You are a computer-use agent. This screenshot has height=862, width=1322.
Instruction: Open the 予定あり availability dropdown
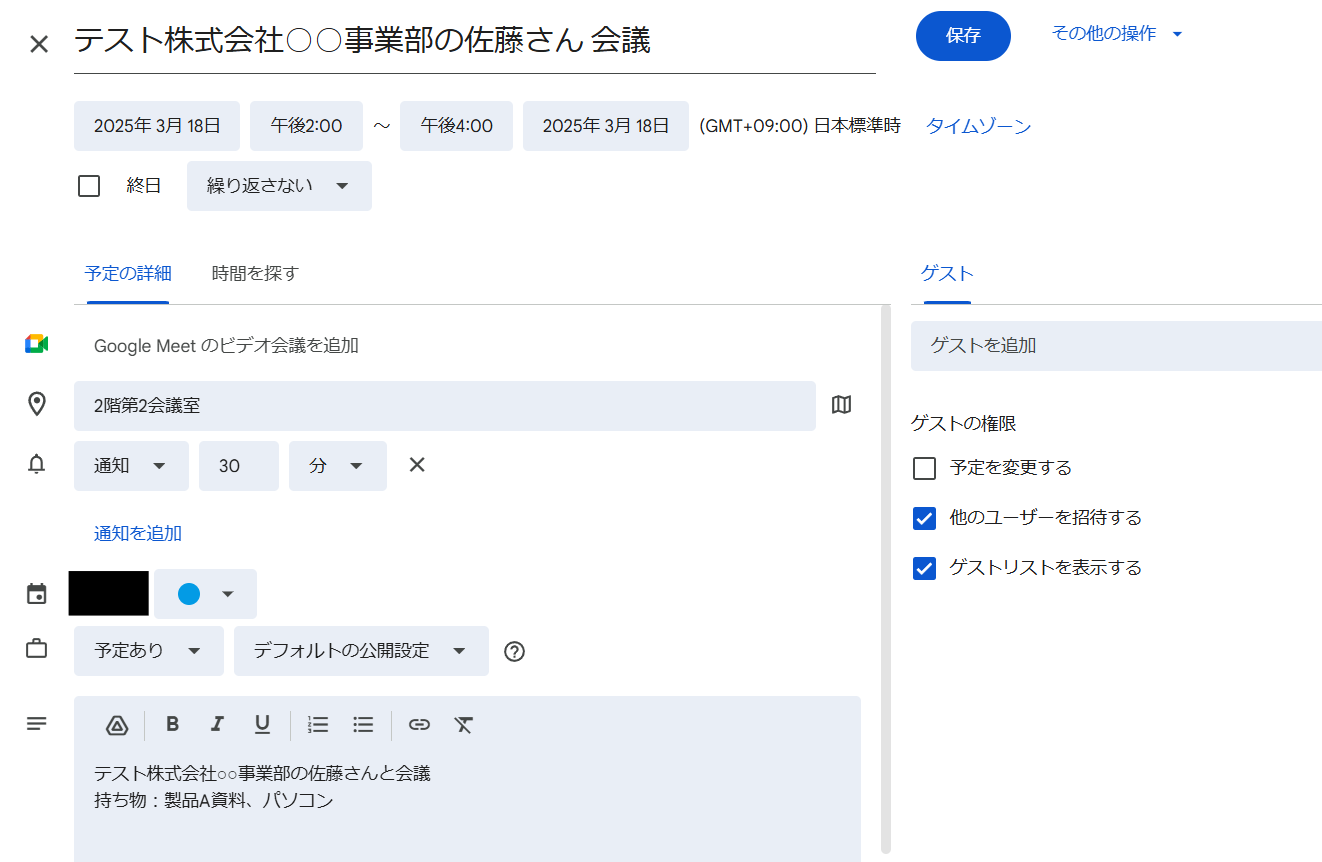(x=148, y=651)
